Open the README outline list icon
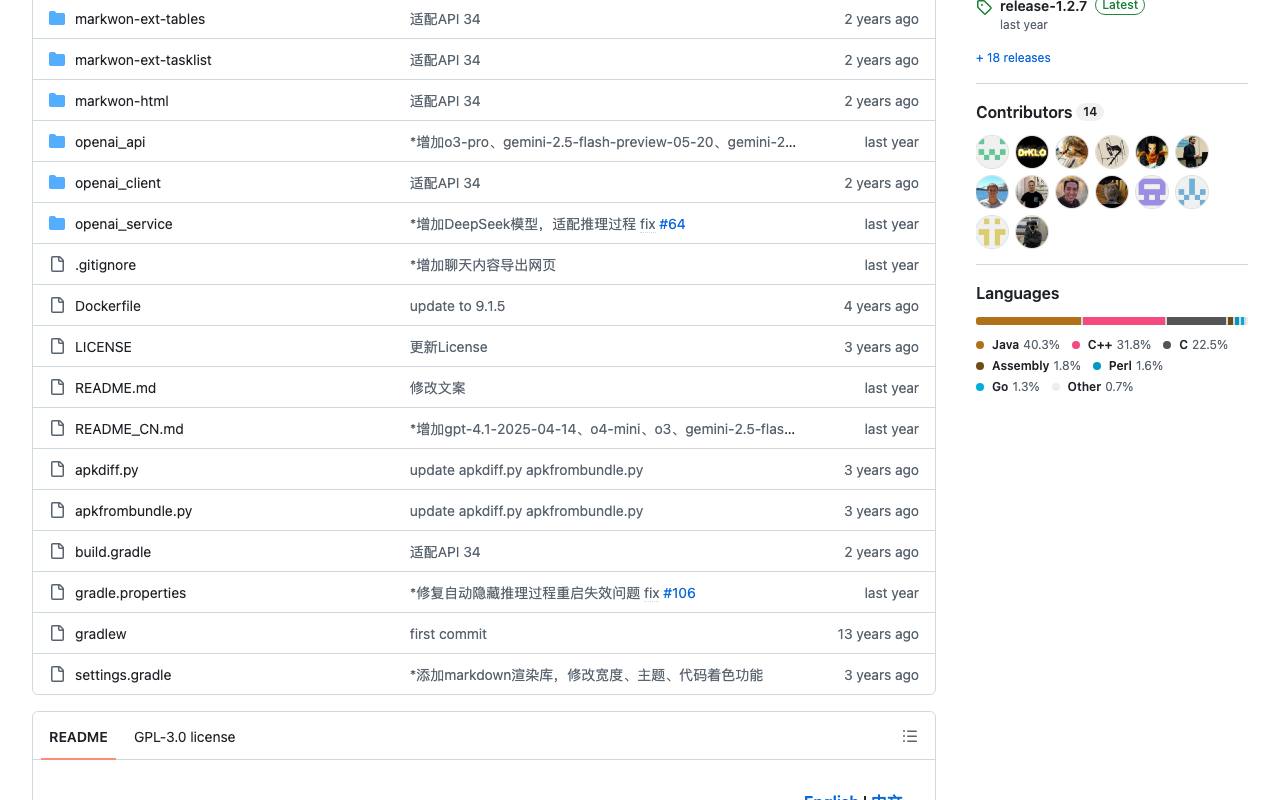Image resolution: width=1280 pixels, height=800 pixels. (x=910, y=736)
